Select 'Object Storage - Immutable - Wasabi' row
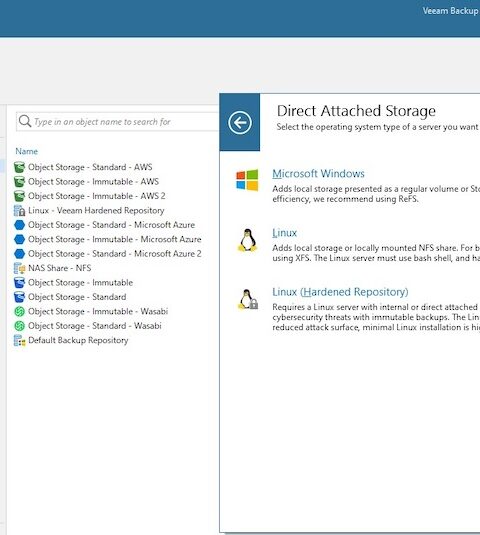 click(98, 311)
